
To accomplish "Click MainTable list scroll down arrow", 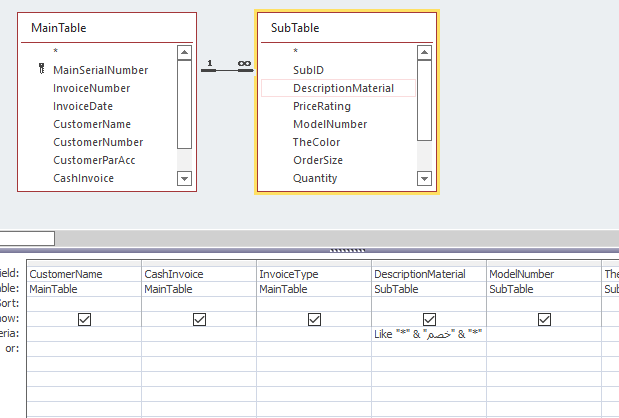I will click(x=184, y=178).
